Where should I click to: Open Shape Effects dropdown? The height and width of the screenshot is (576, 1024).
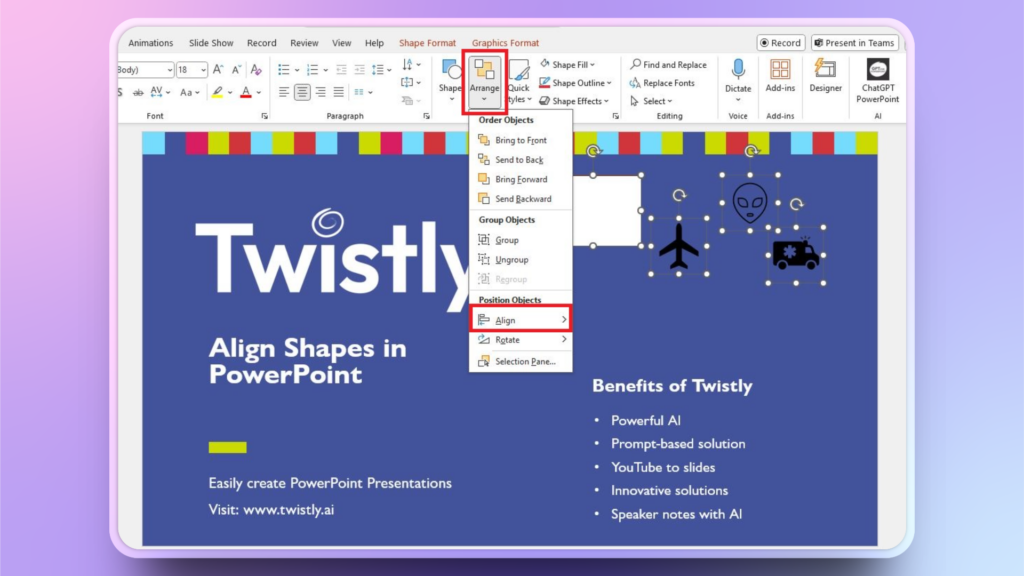tap(574, 101)
